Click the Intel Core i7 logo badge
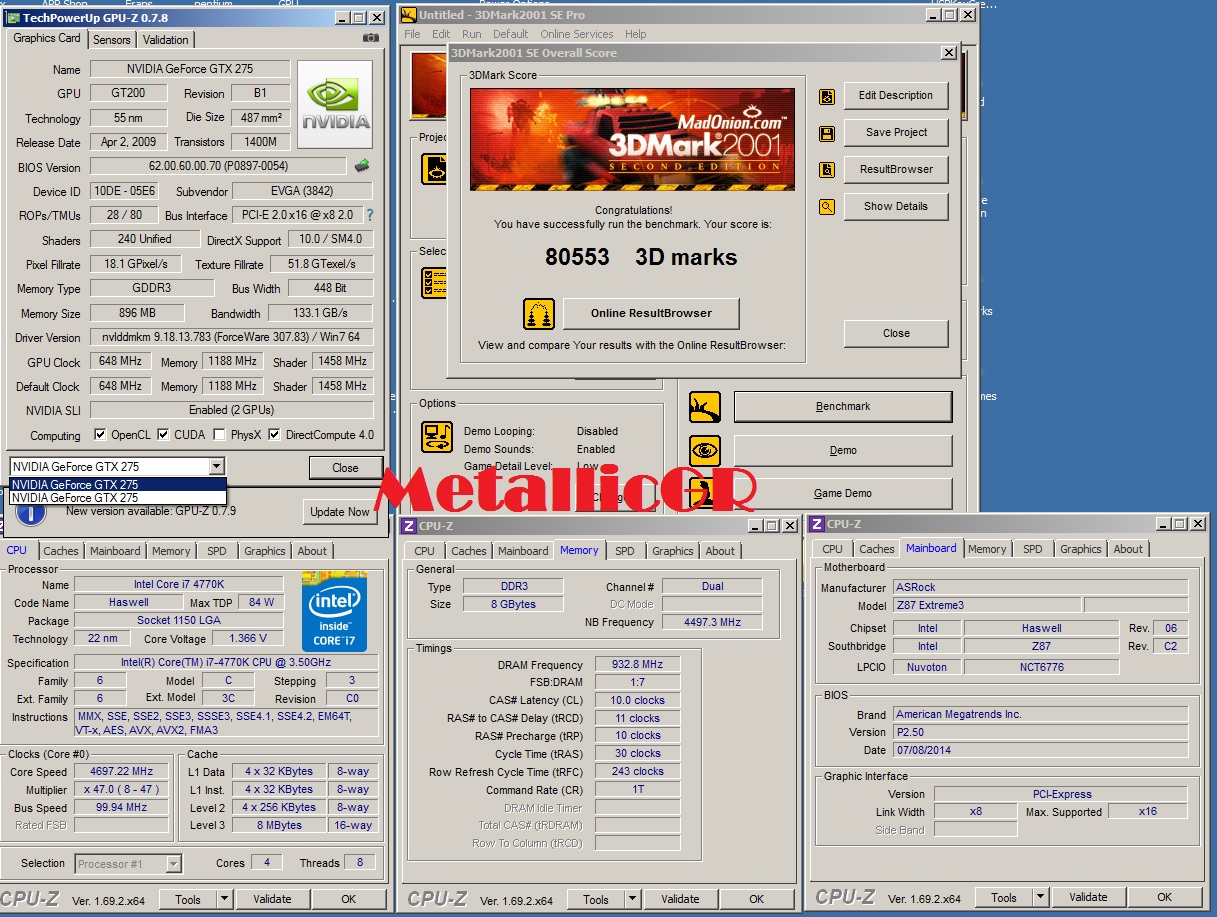This screenshot has height=917, width=1217. pyautogui.click(x=335, y=611)
